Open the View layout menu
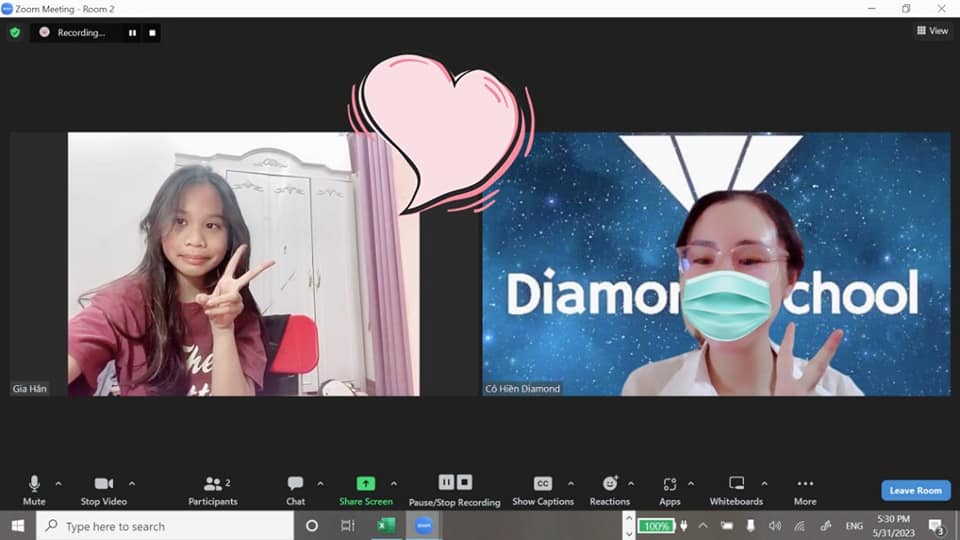This screenshot has height=540, width=960. [x=932, y=31]
